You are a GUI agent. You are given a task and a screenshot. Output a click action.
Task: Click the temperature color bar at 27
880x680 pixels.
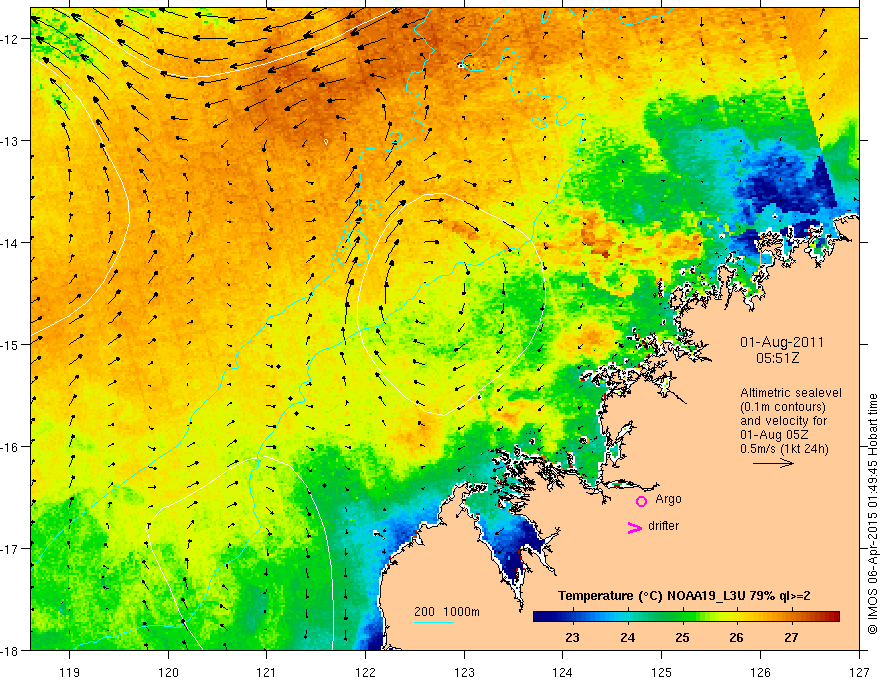791,617
